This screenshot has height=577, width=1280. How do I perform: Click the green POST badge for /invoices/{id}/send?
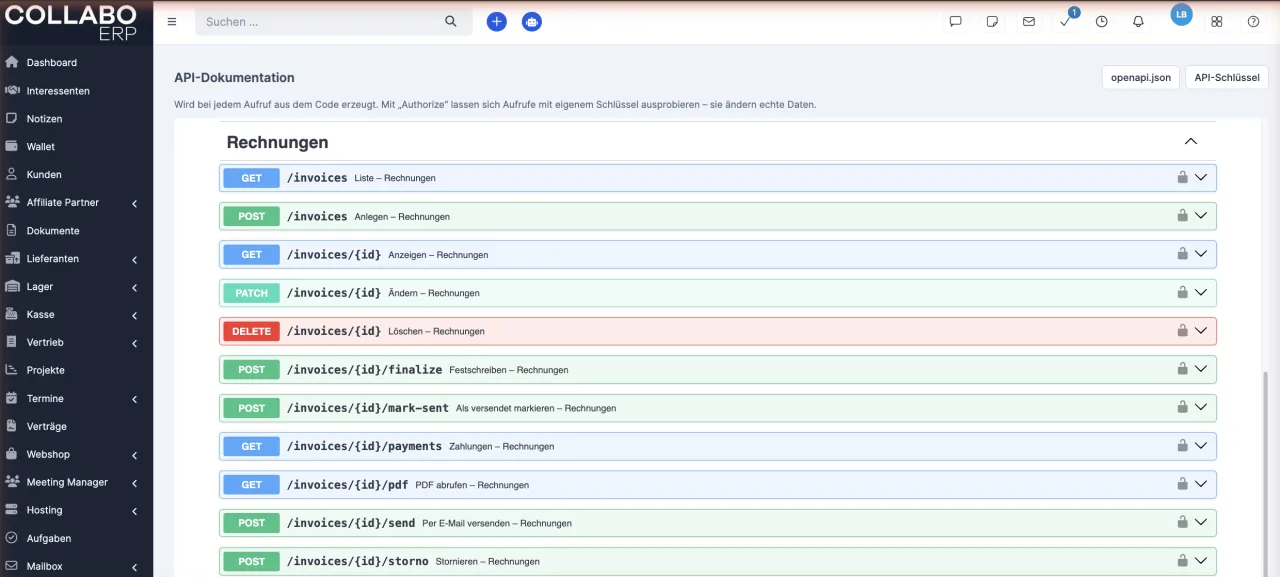(x=252, y=522)
